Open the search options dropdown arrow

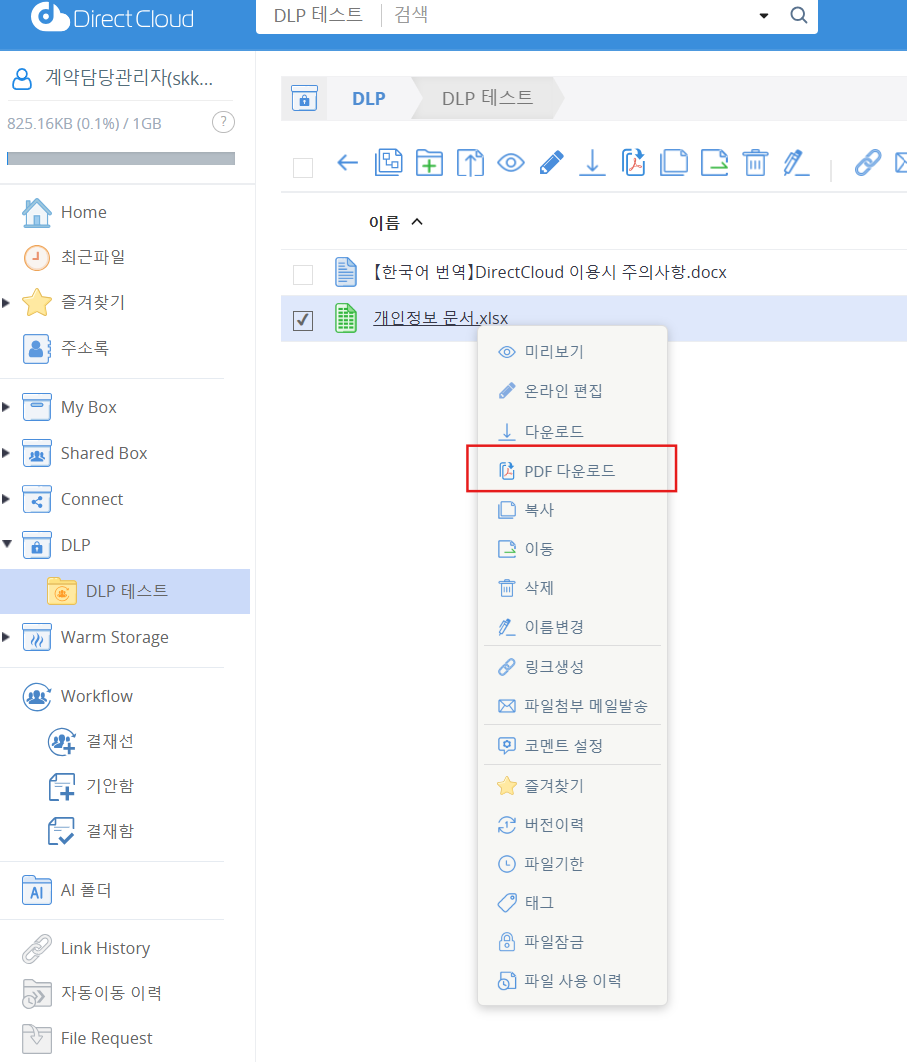pos(764,16)
